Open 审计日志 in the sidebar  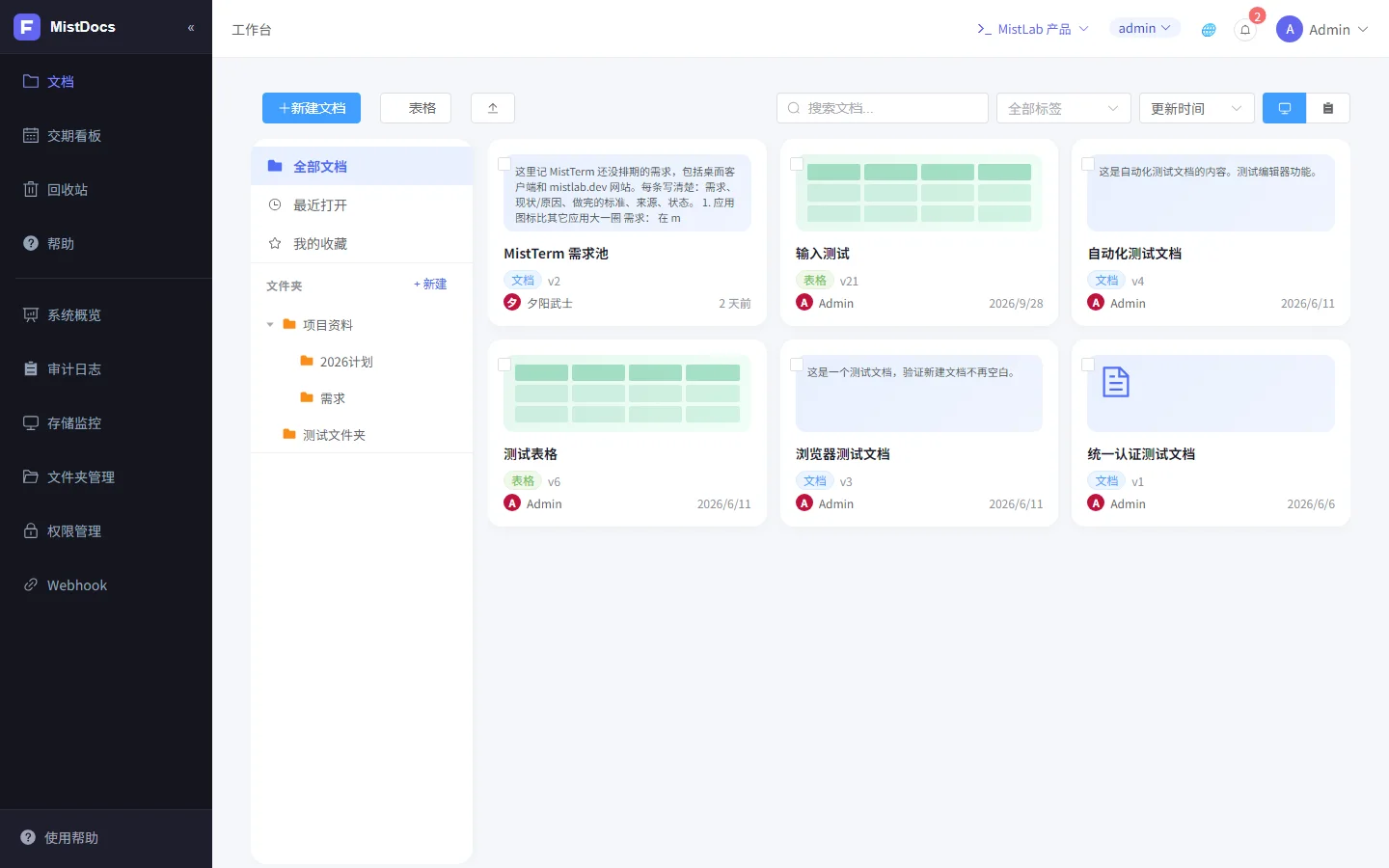[106, 368]
